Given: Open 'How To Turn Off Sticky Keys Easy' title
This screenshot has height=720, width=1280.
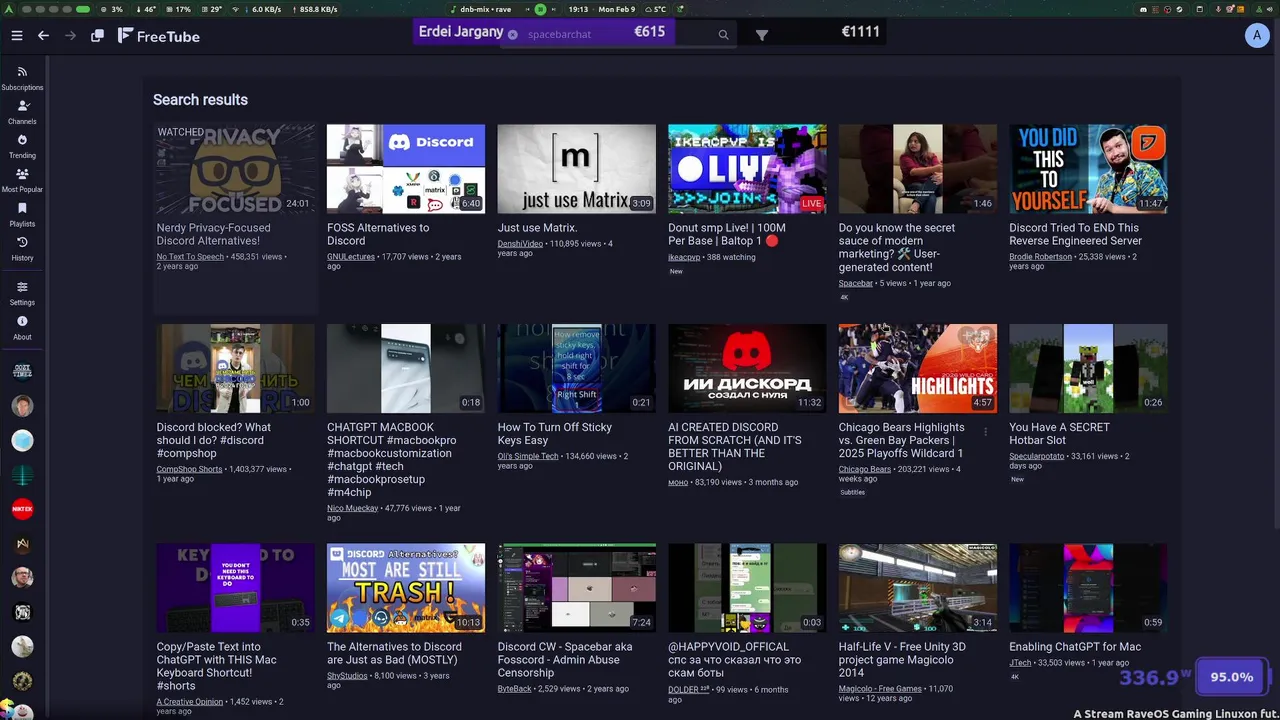Looking at the screenshot, I should point(555,434).
